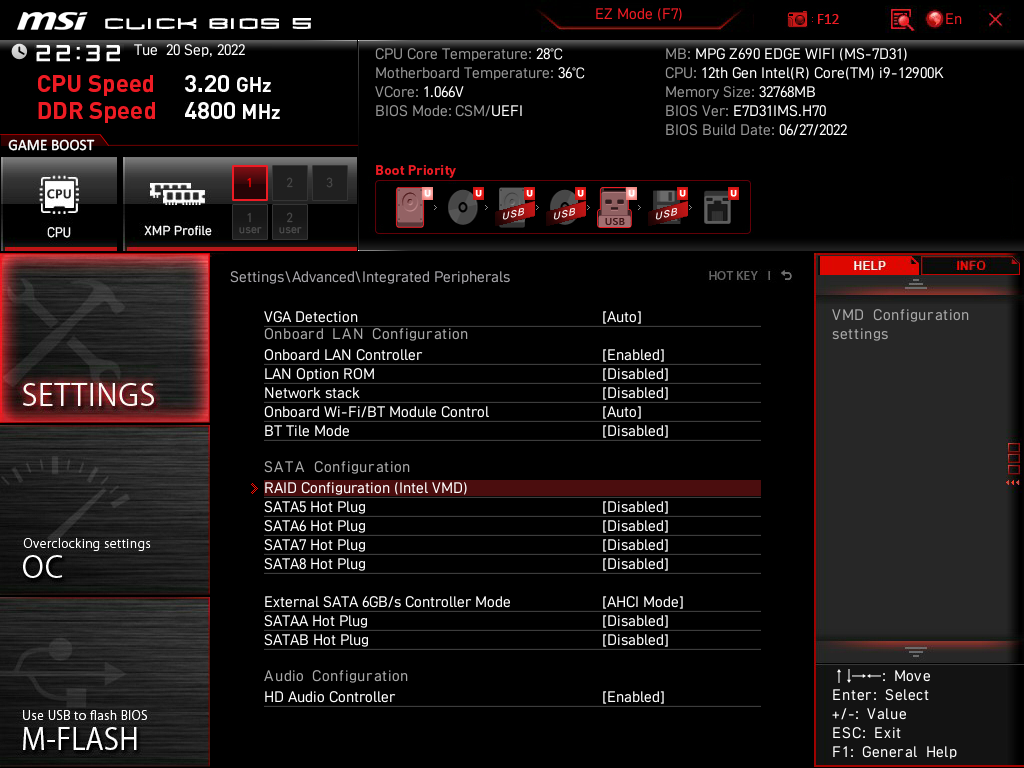The width and height of the screenshot is (1024, 768).
Task: Click the date Tue 20 Sep, 2022
Action: (x=189, y=50)
